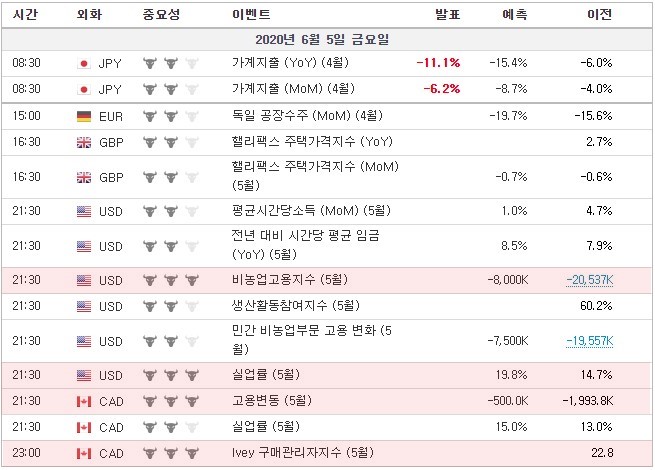Click the UK flag in the 핼리팩스 주택가격지수 (YoY) row
The image size is (655, 470).
84,142
